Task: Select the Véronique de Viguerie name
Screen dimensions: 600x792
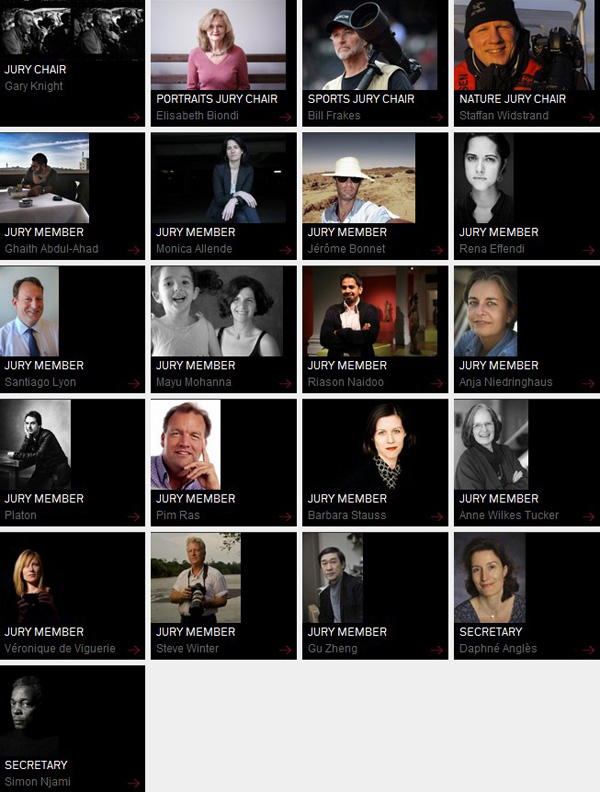Action: point(60,649)
